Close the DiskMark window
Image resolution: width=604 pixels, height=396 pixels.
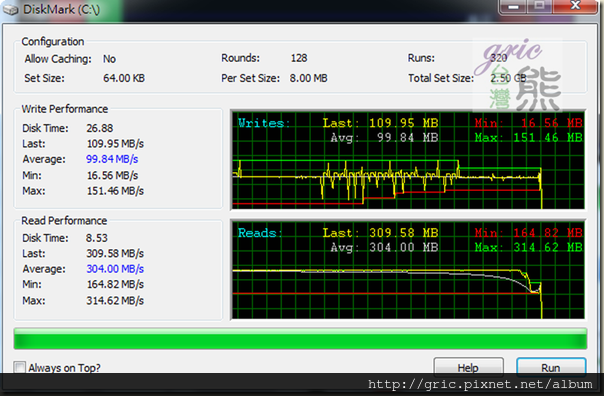[575, 6]
